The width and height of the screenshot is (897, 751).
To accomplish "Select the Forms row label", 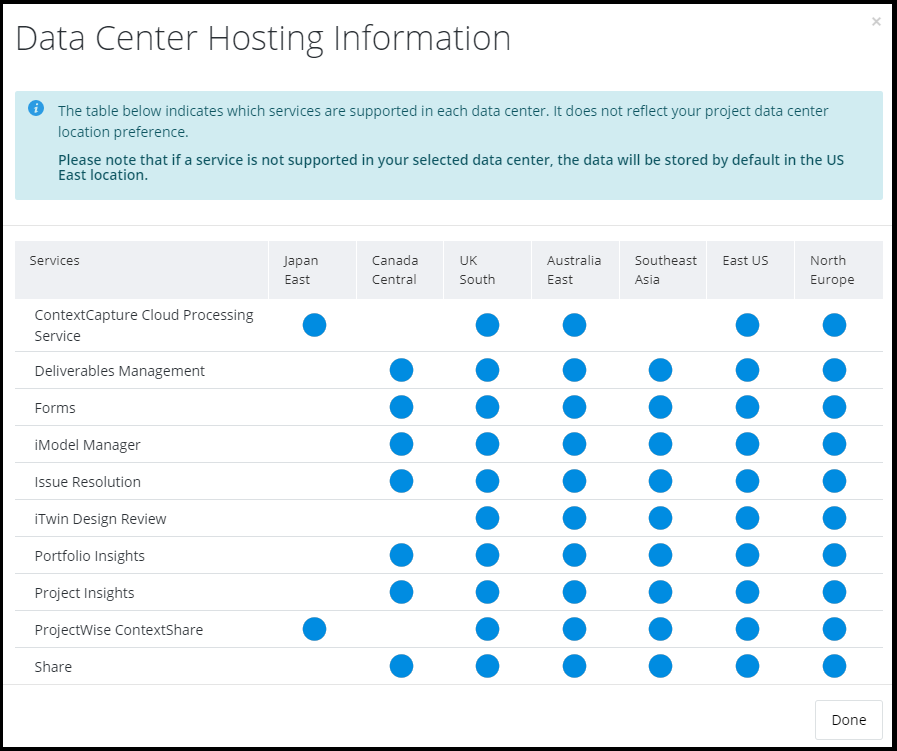I will click(x=55, y=408).
